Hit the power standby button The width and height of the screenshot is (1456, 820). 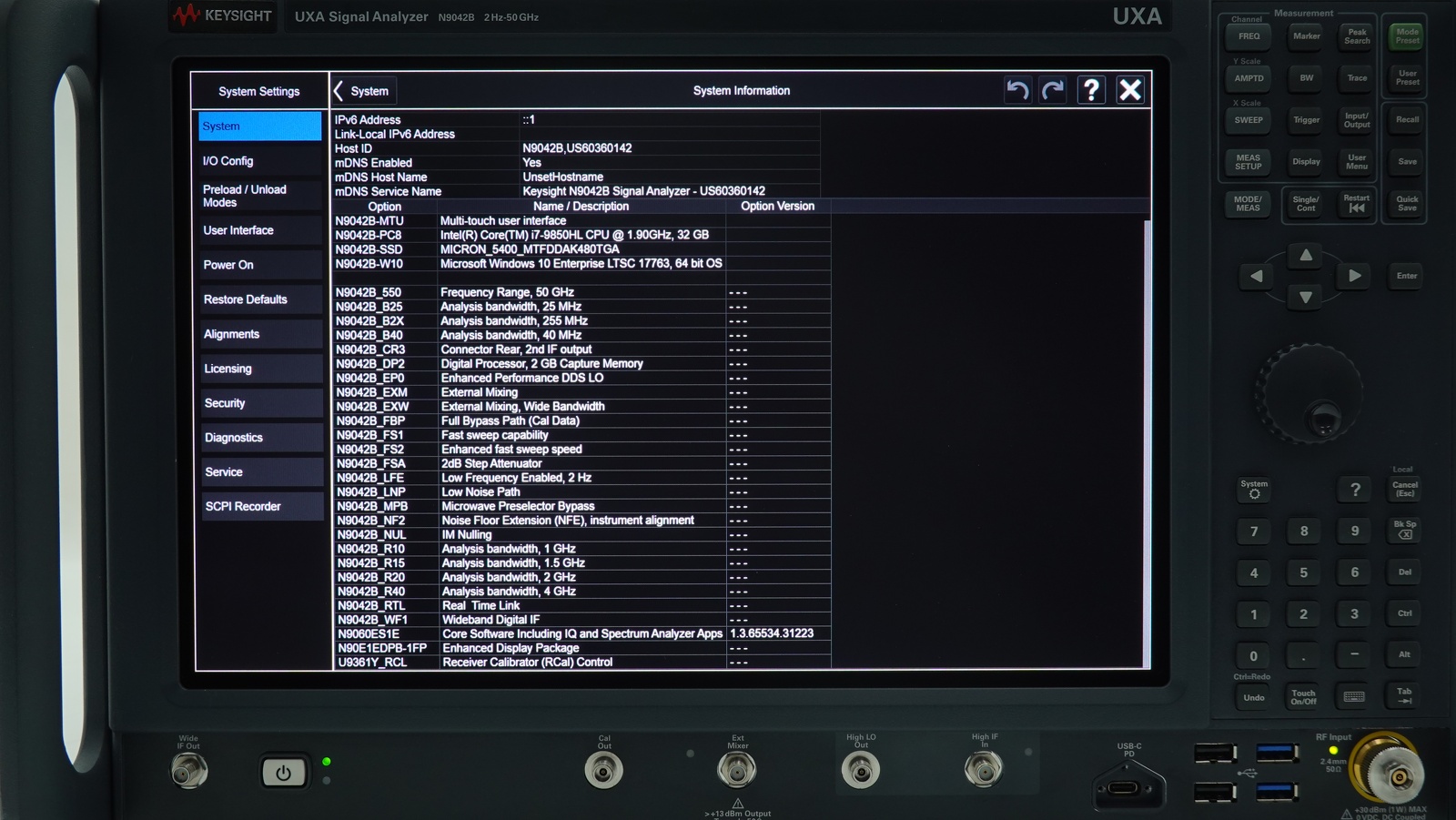point(283,774)
